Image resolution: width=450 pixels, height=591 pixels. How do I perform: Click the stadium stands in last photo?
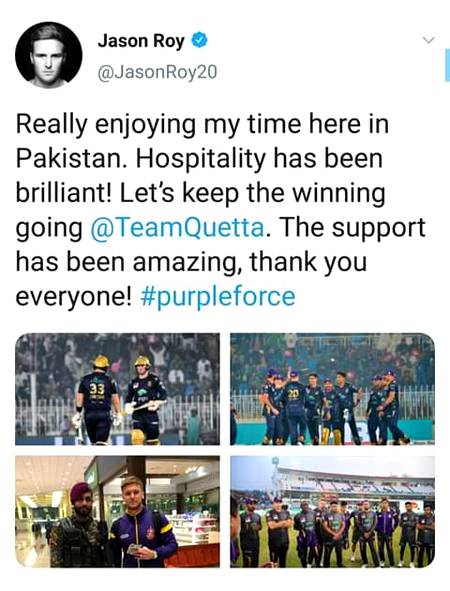click(354, 483)
